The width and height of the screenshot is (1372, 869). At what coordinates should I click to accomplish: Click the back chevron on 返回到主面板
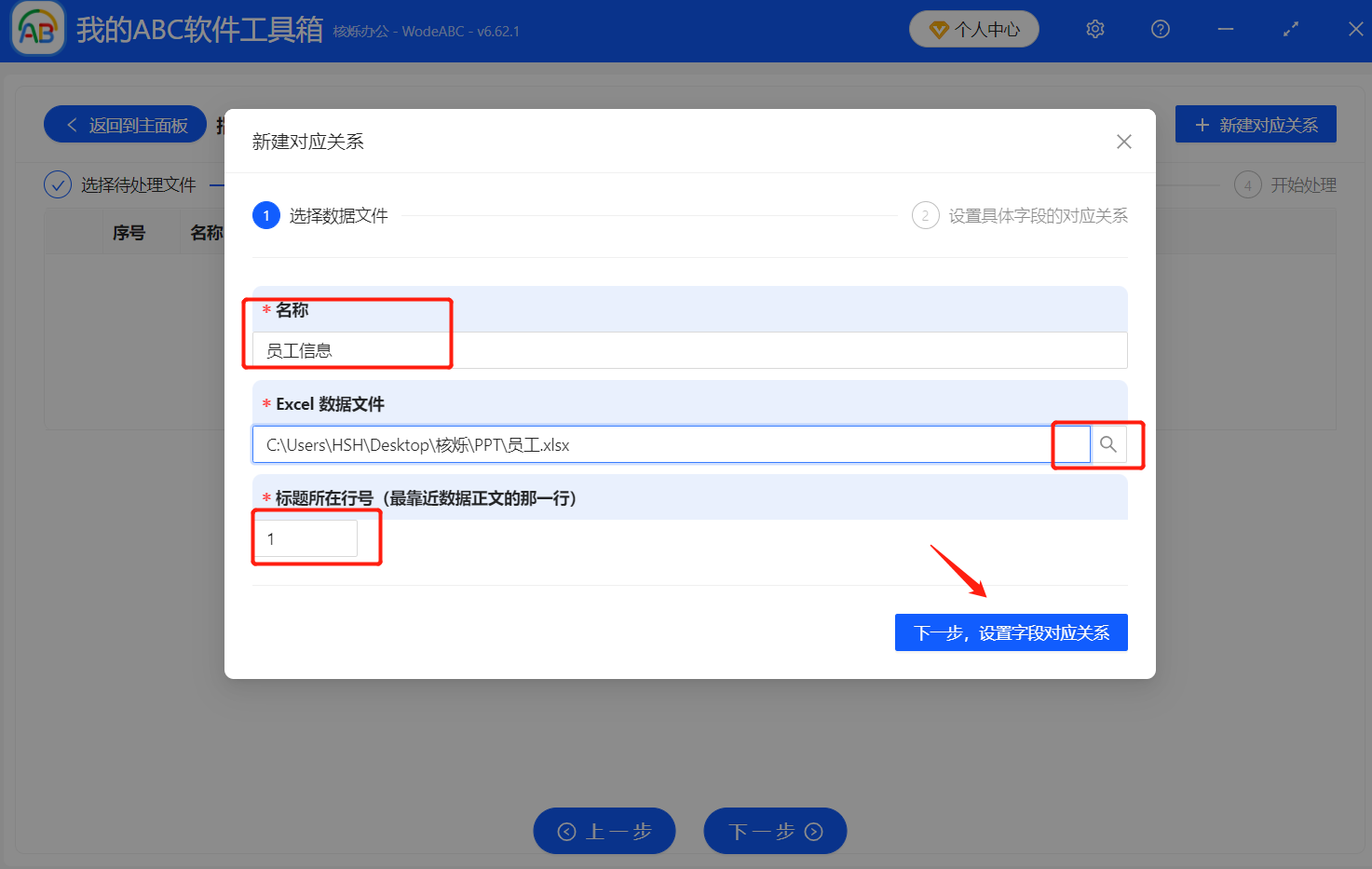(x=72, y=124)
